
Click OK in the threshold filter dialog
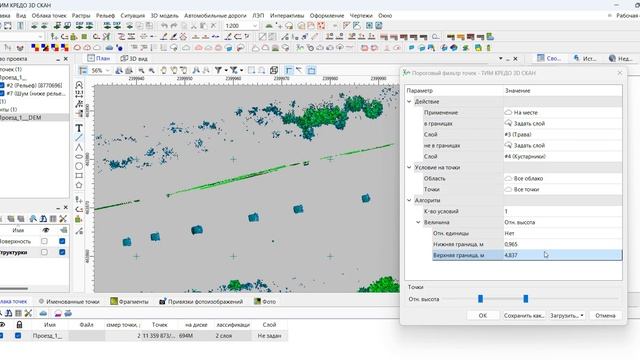[x=482, y=316]
